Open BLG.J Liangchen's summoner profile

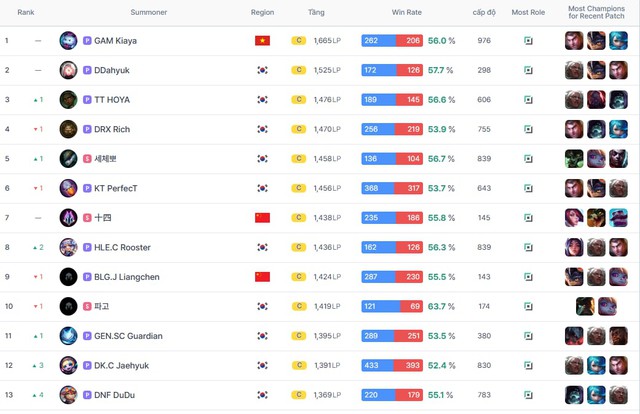pos(129,277)
